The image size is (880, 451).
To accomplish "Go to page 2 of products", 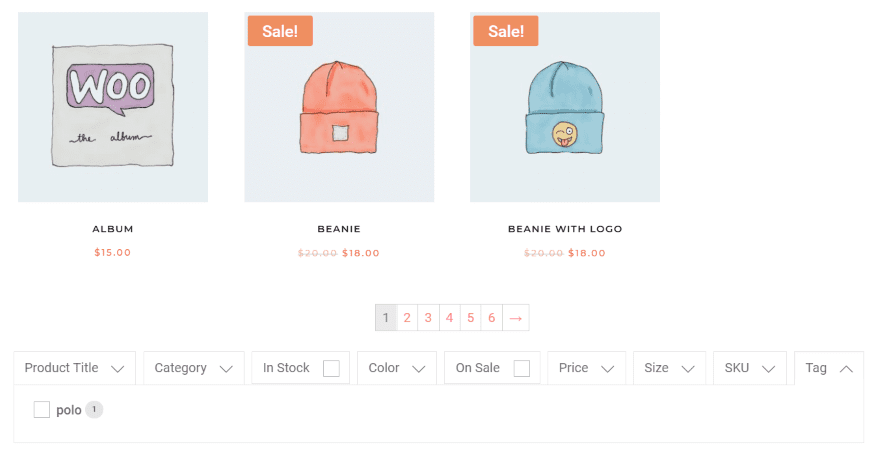I will pos(407,318).
